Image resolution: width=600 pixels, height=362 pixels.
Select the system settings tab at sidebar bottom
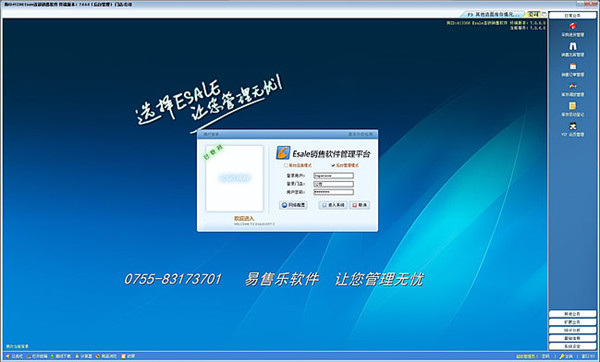pos(572,346)
